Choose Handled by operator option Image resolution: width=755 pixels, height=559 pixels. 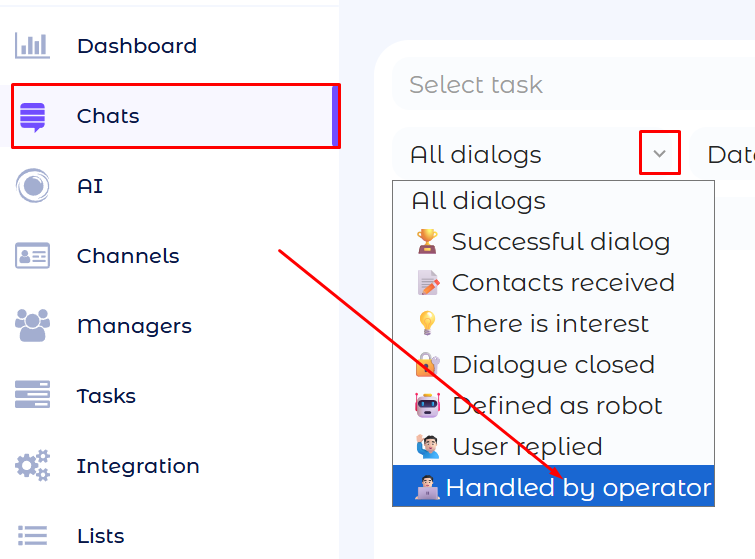[x=577, y=488]
